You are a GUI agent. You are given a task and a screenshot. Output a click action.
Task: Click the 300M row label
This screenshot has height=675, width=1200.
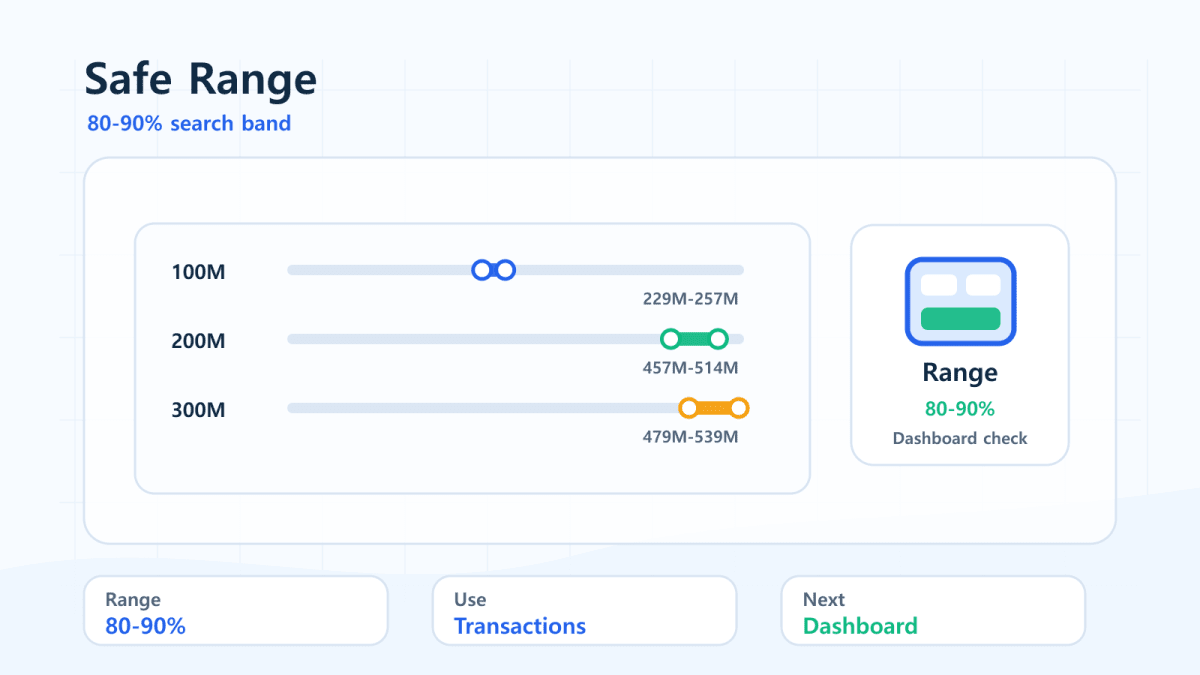coord(198,410)
